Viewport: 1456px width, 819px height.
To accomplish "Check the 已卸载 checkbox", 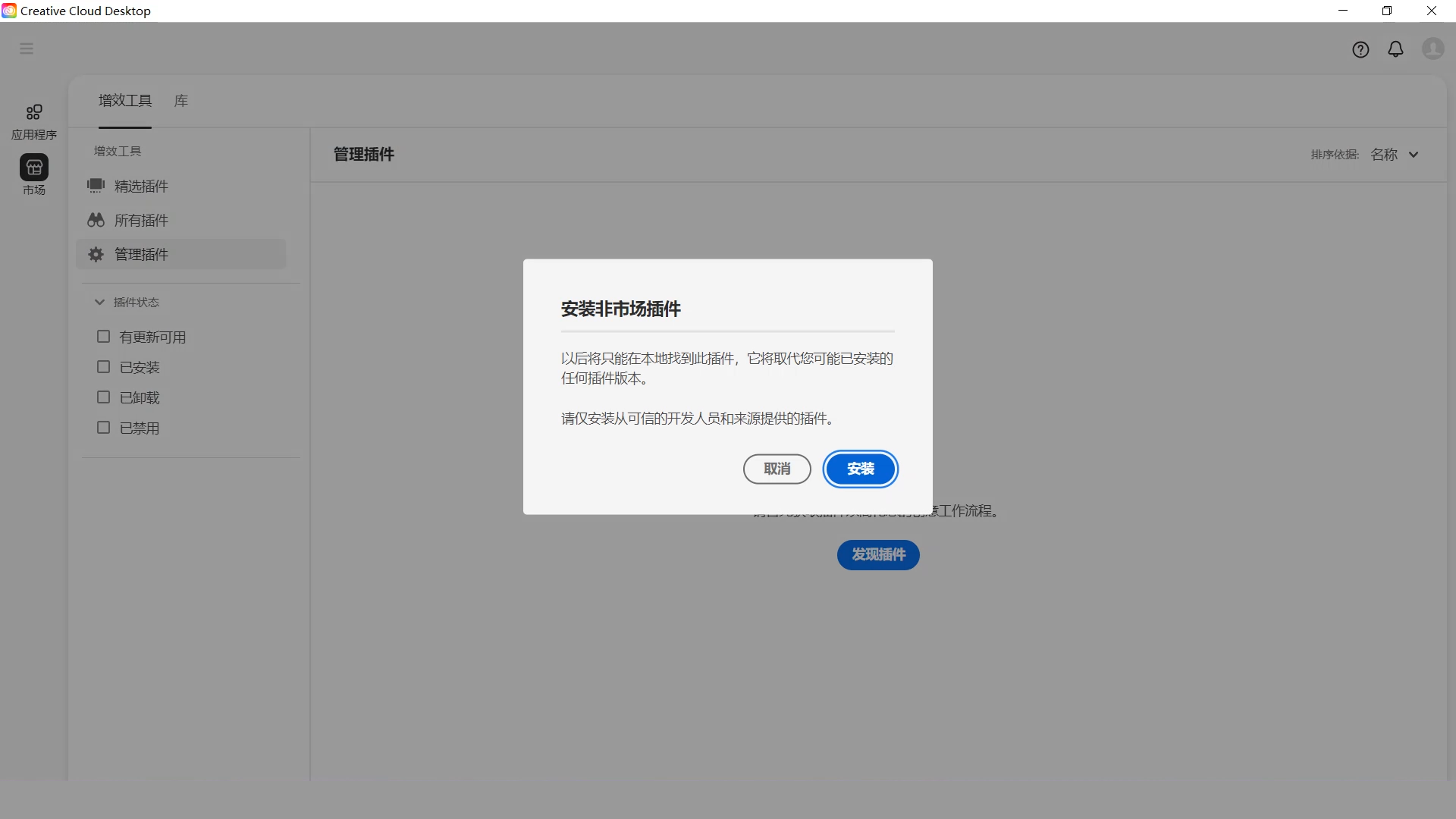I will tap(104, 397).
